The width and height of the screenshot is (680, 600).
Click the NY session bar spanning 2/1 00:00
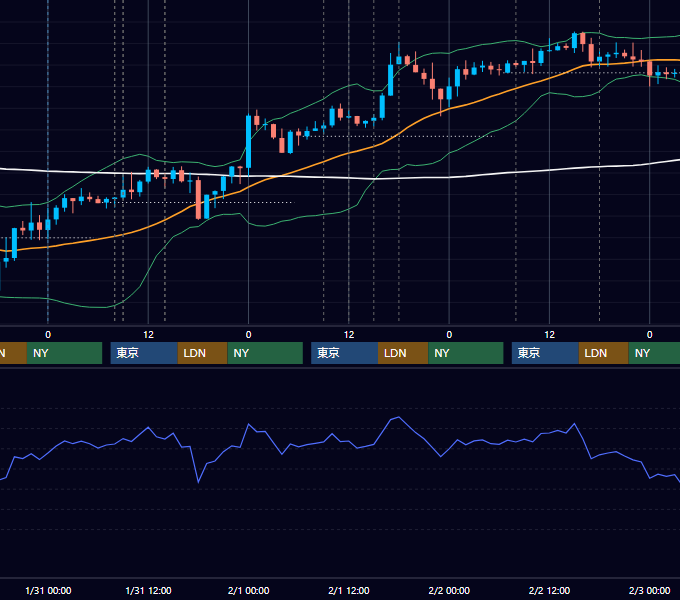265,353
